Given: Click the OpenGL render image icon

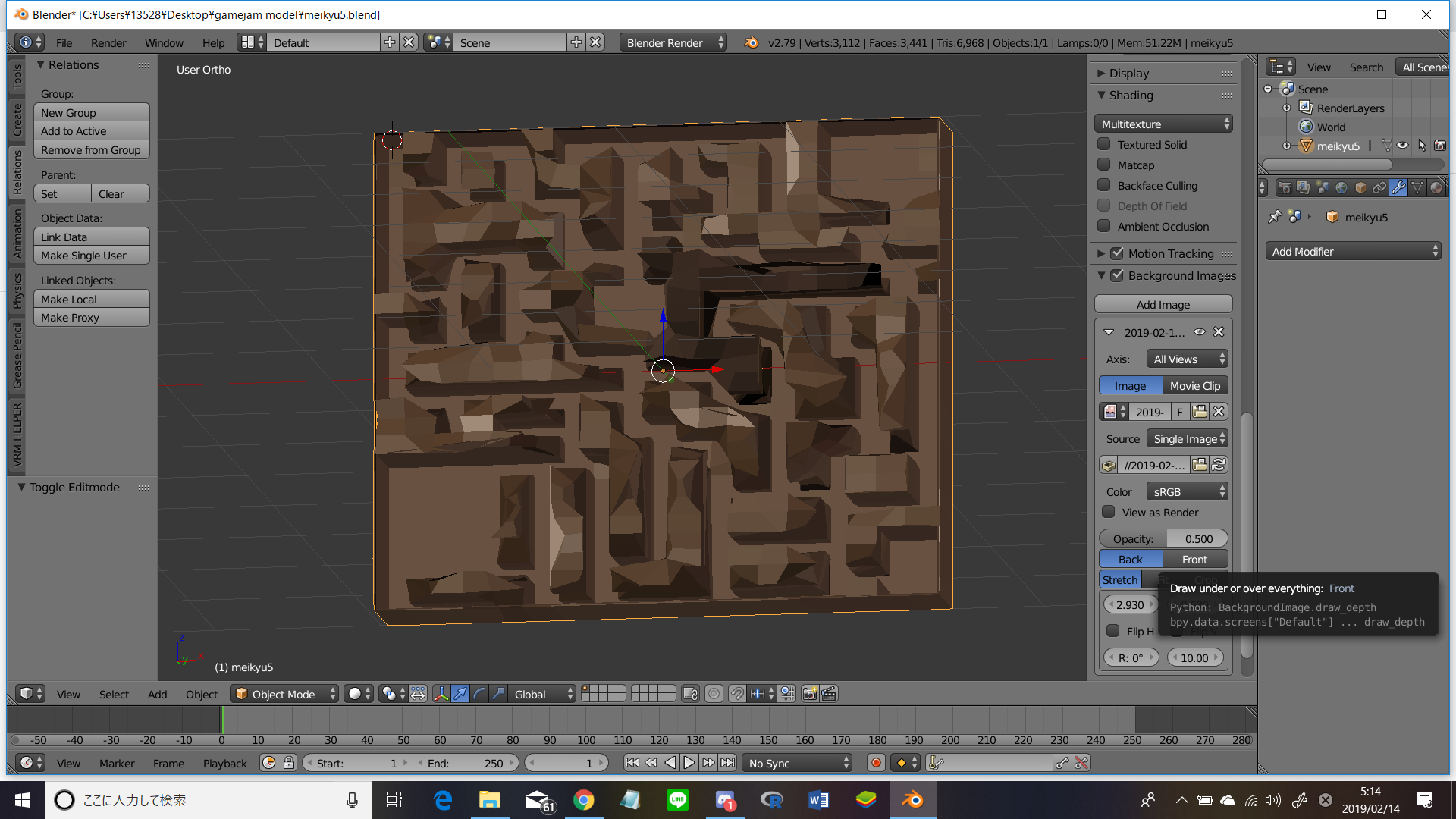Looking at the screenshot, I should 810,694.
